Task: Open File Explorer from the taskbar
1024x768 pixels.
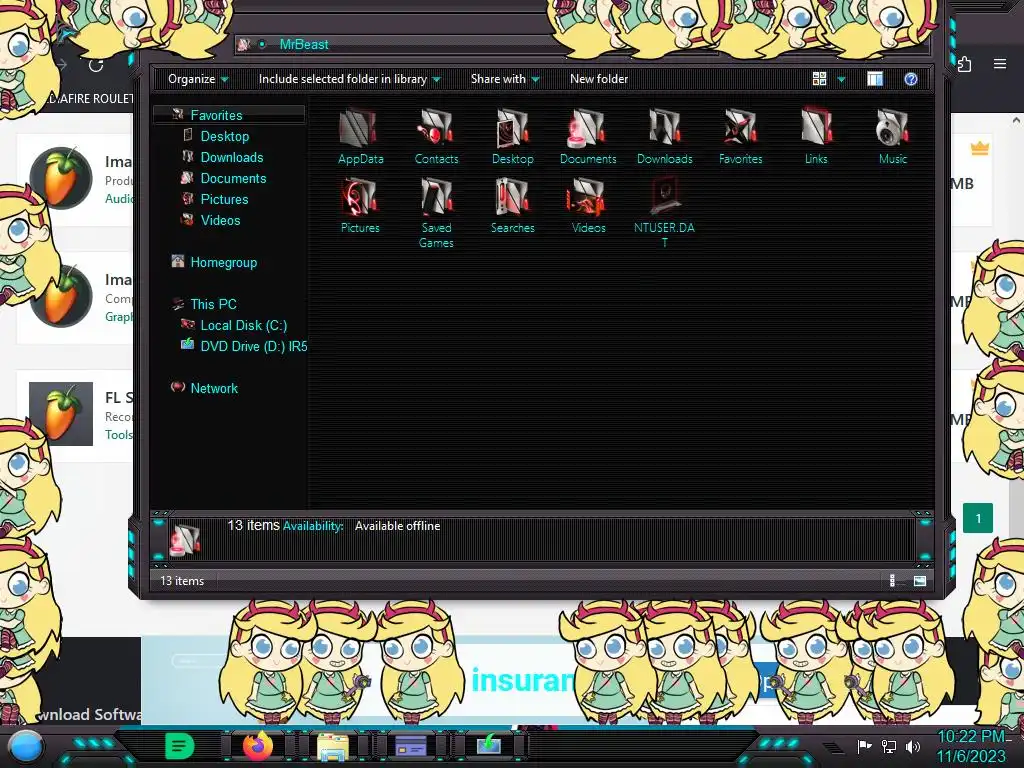Action: tap(332, 746)
